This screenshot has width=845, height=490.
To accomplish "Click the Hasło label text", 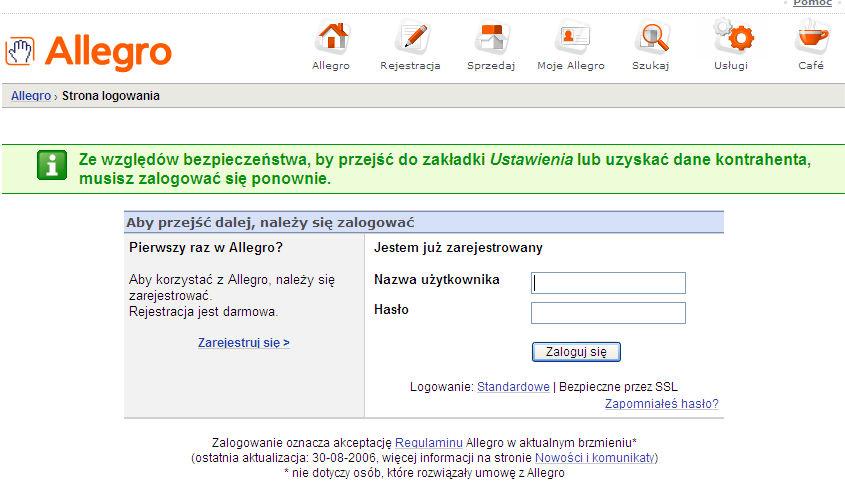I will click(391, 310).
